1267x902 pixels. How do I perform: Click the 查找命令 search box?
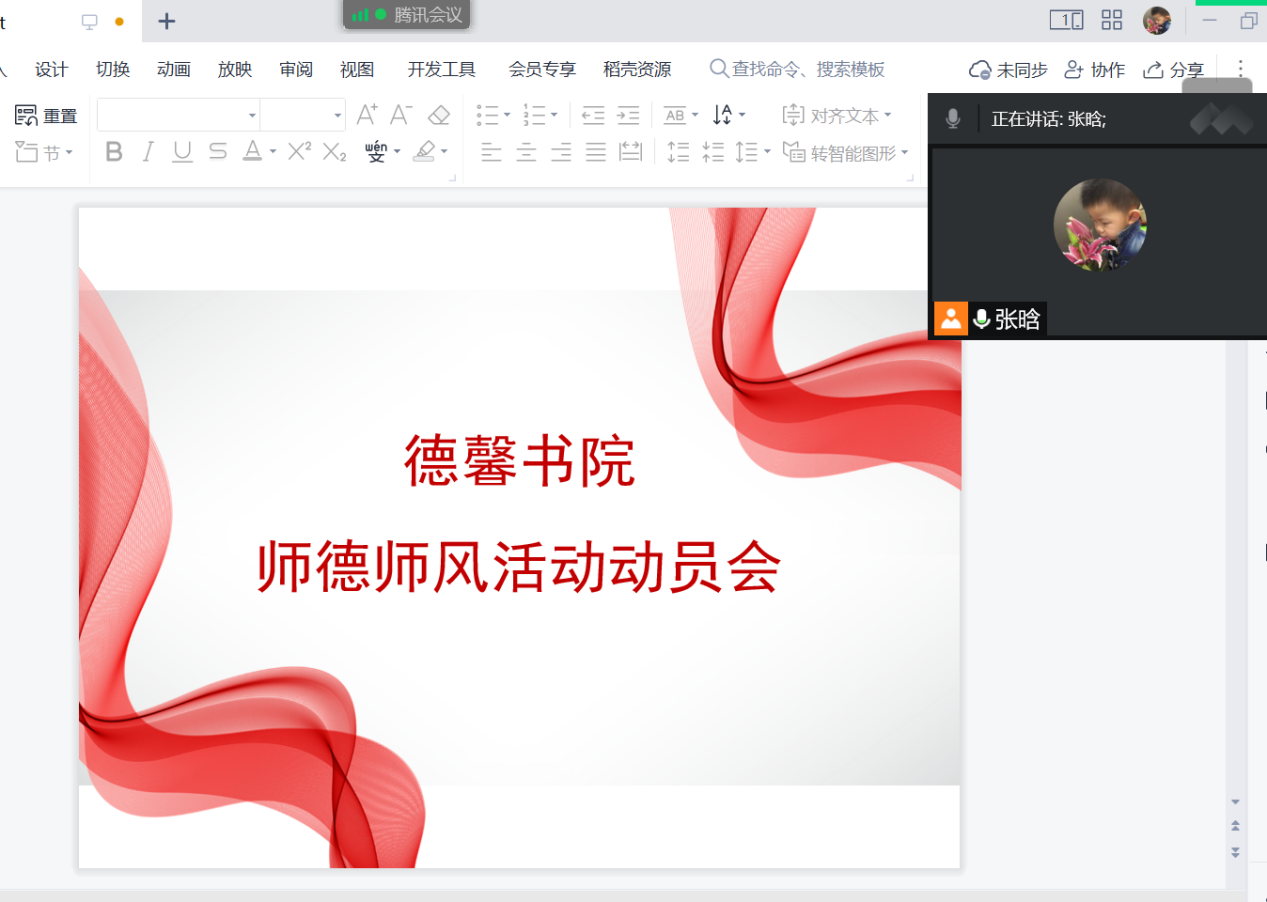pos(798,69)
